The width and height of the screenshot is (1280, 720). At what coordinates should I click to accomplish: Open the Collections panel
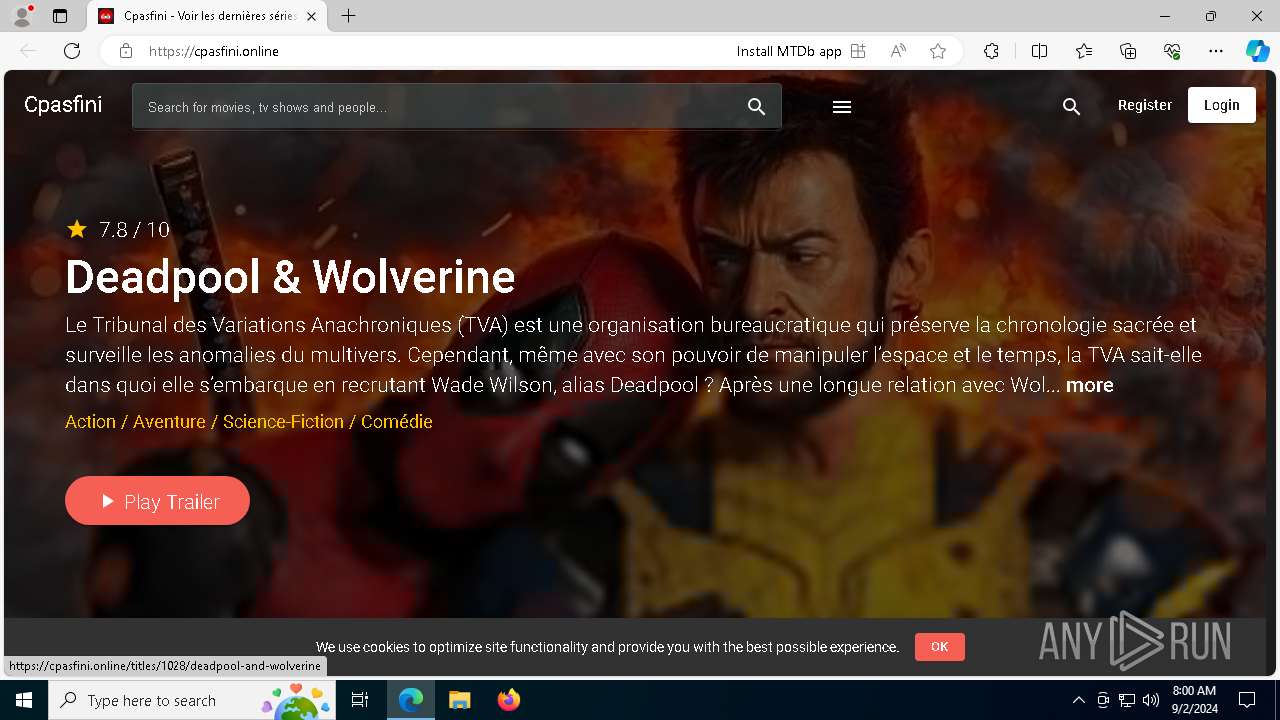[1128, 51]
